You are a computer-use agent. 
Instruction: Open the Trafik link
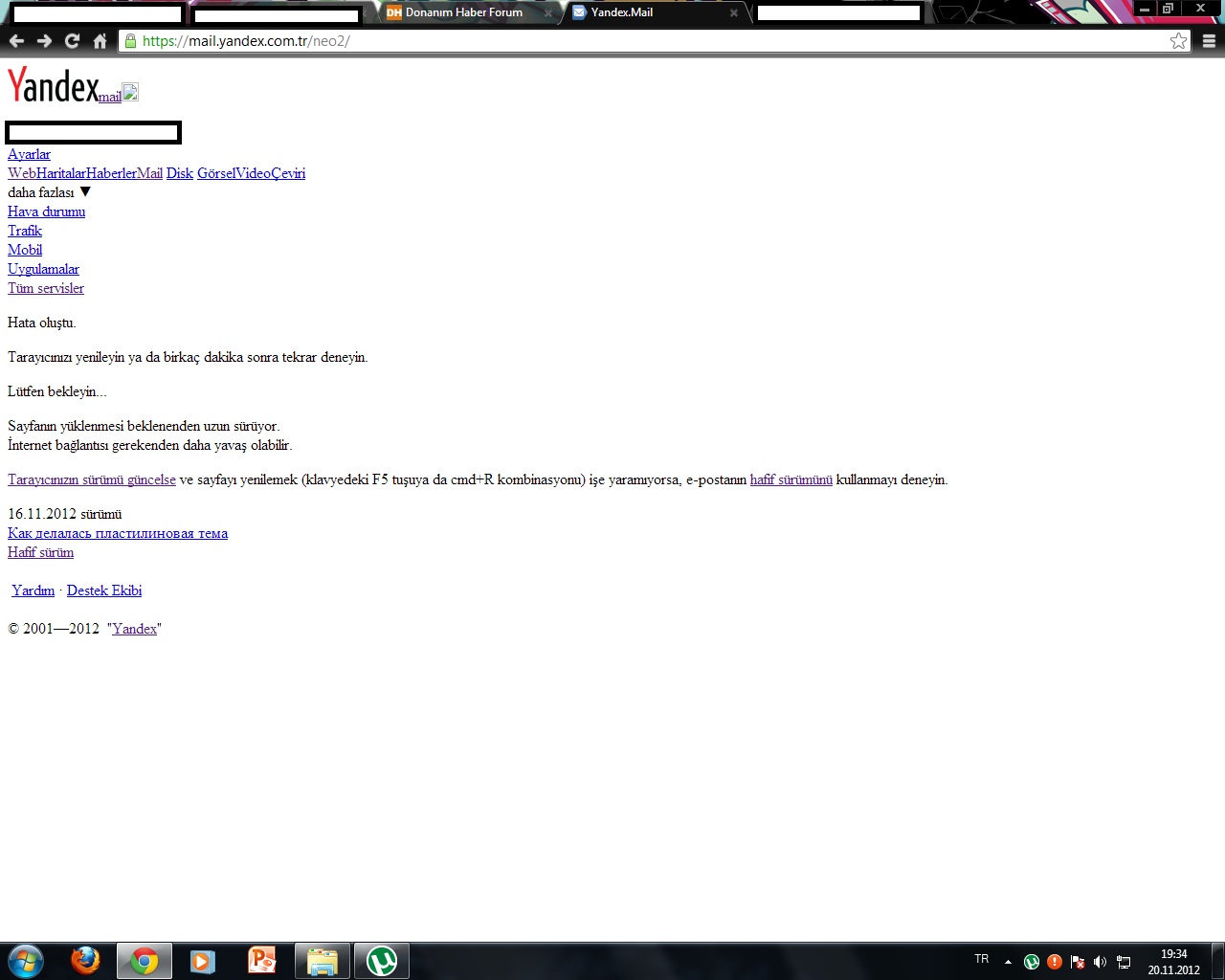pyautogui.click(x=25, y=231)
